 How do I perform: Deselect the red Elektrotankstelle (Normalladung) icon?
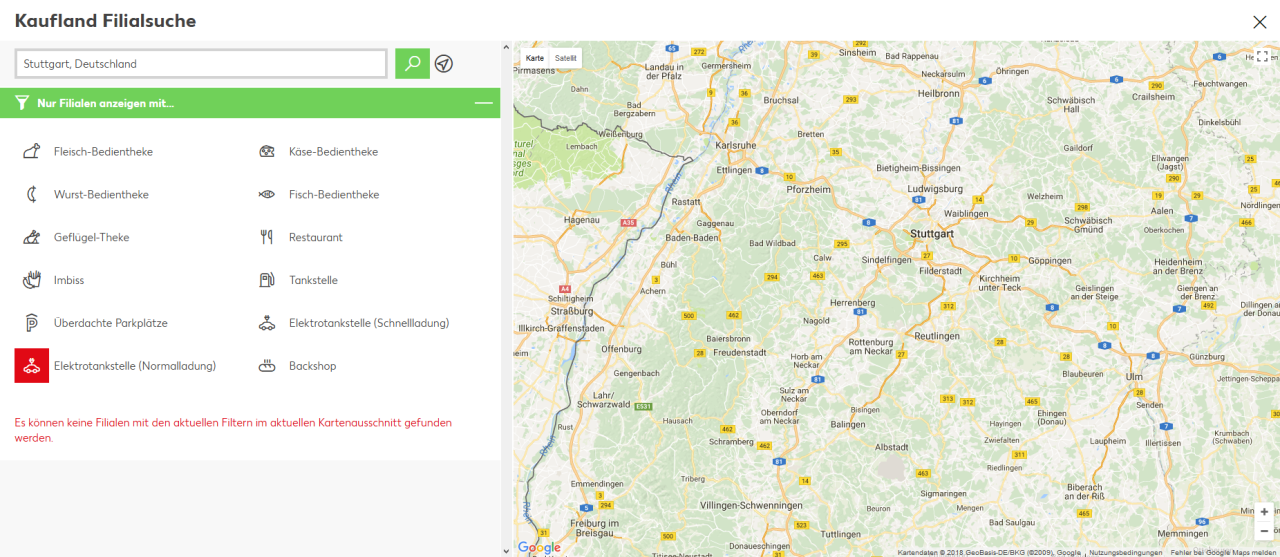point(32,366)
